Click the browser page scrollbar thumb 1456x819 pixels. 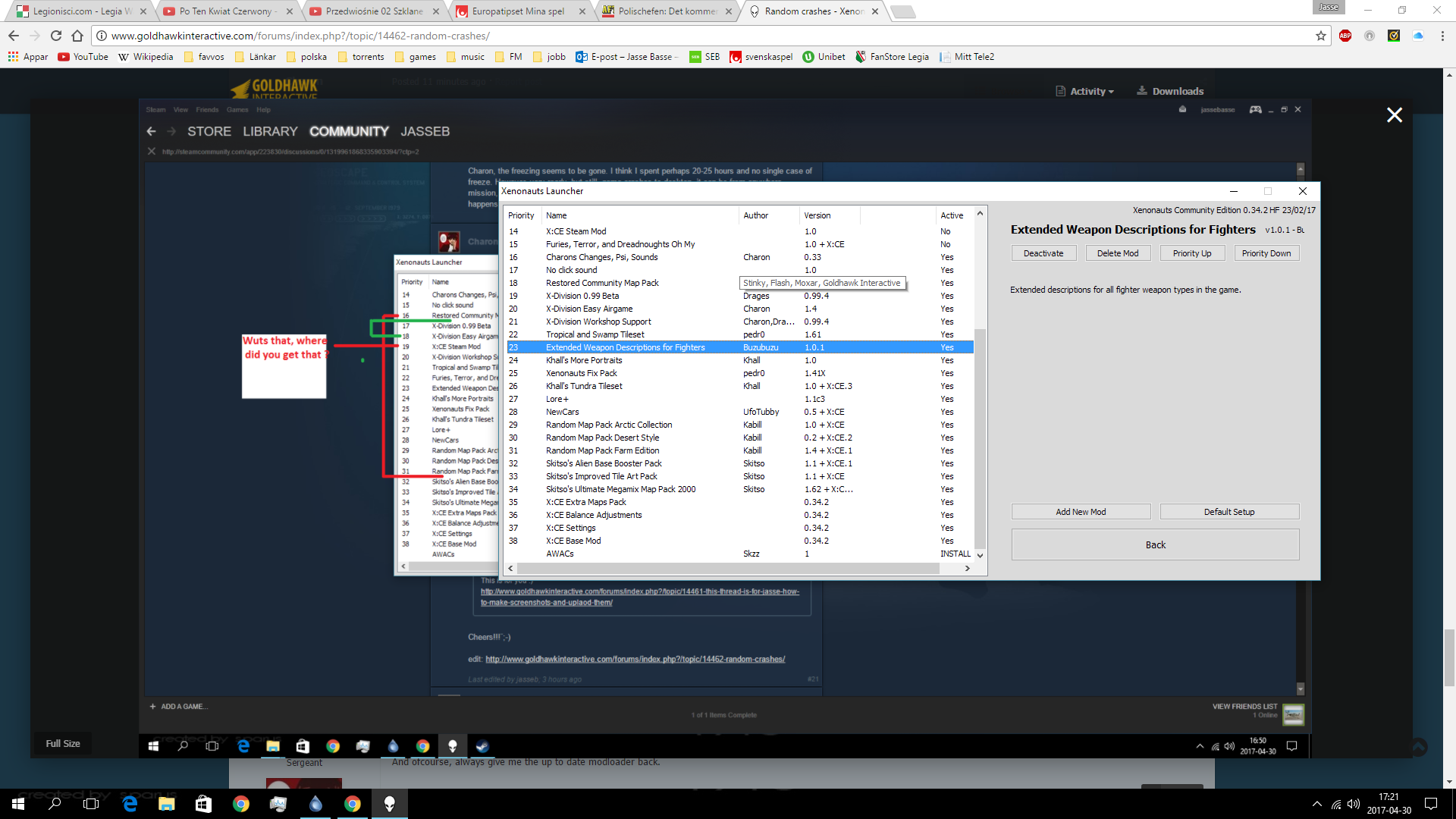[1449, 657]
